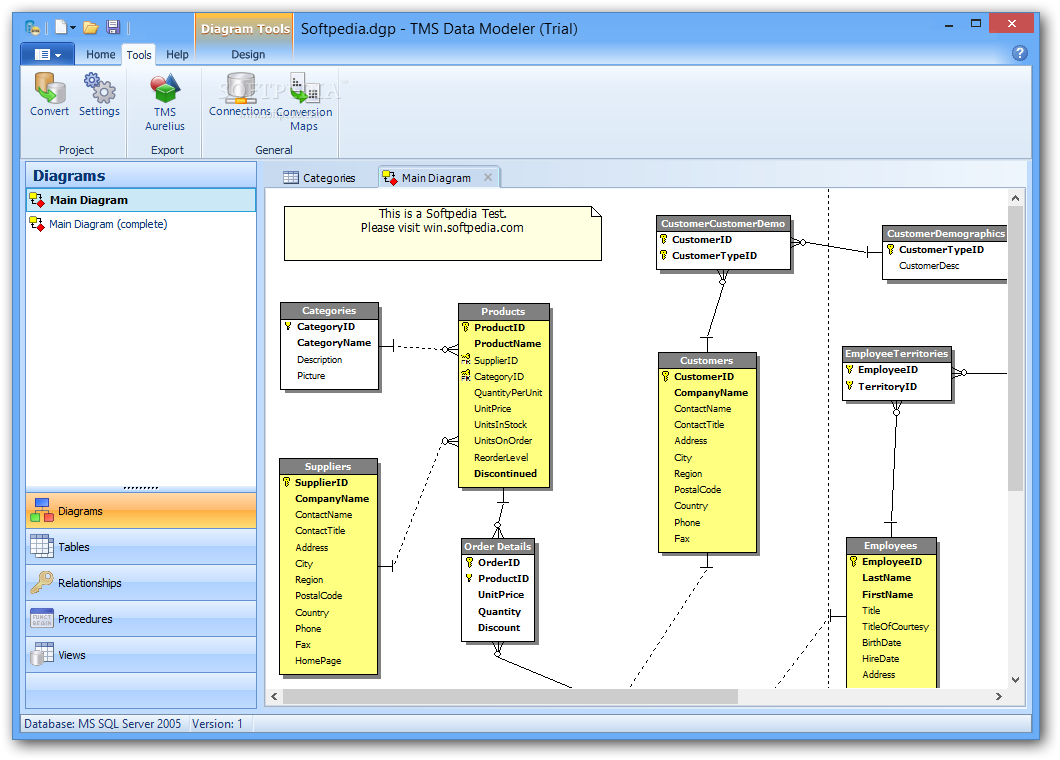Screen dimensions: 1060x760
Task: Click the horizontal scrollbar right arrow
Action: pyautogui.click(x=999, y=696)
